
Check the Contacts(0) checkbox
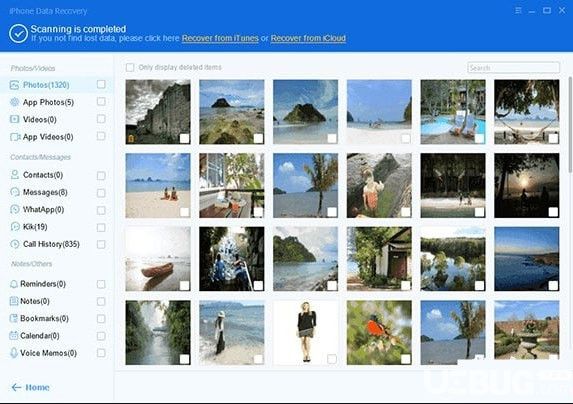[101, 176]
